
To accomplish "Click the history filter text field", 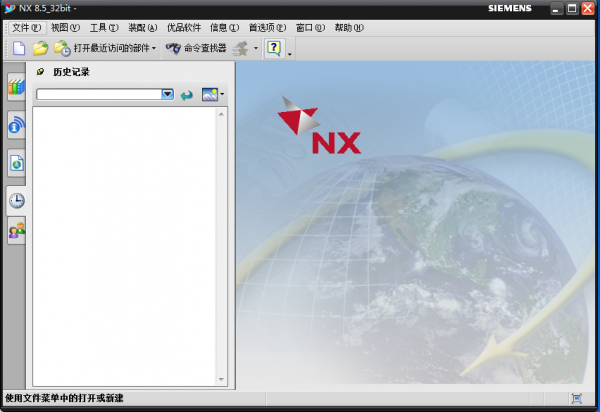I will tap(99, 94).
